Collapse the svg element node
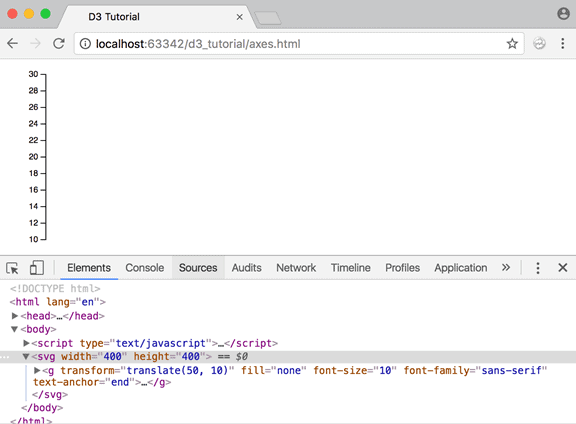Viewport: 576px width, 424px height. (26, 356)
